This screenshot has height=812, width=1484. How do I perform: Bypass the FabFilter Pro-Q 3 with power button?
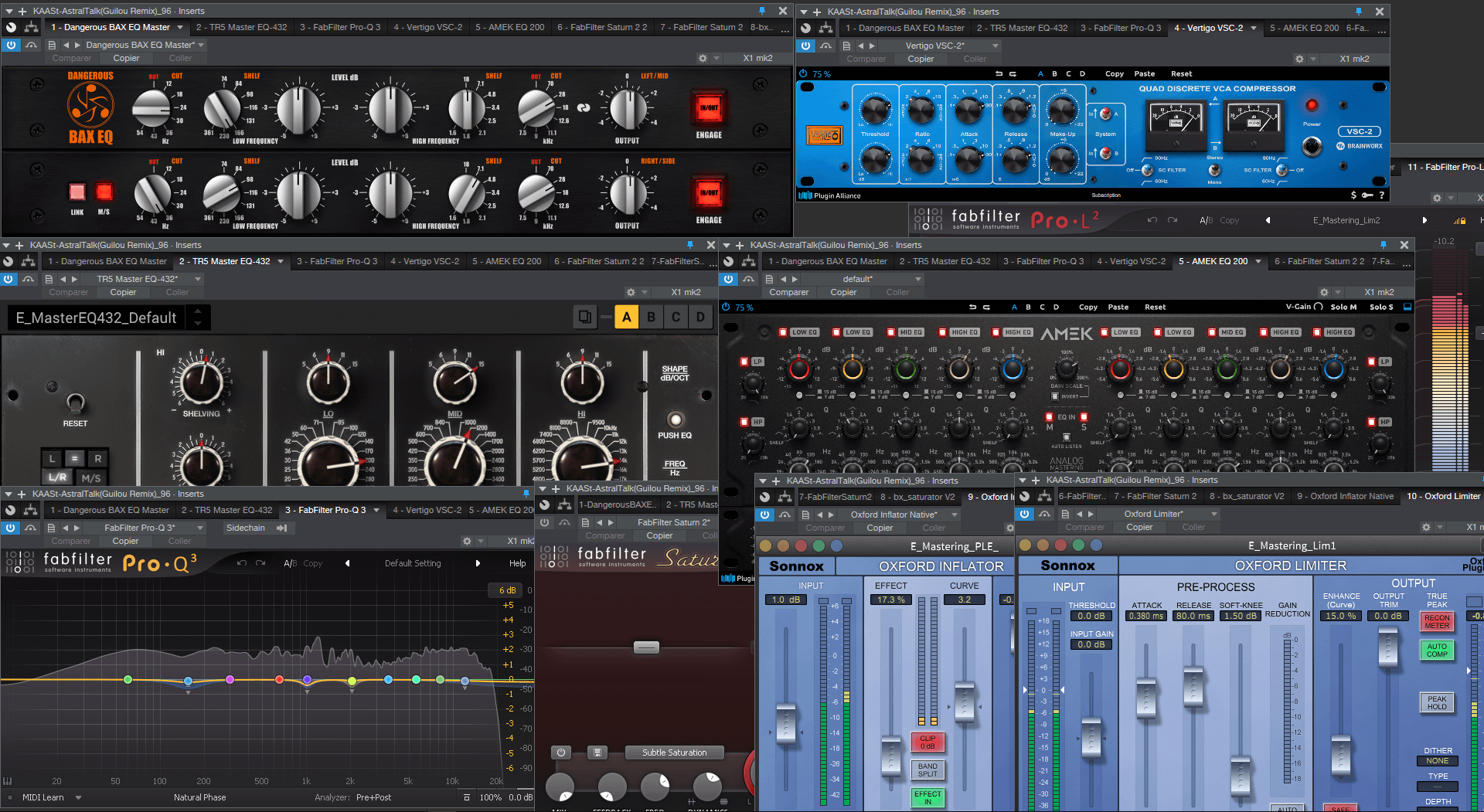(11, 528)
